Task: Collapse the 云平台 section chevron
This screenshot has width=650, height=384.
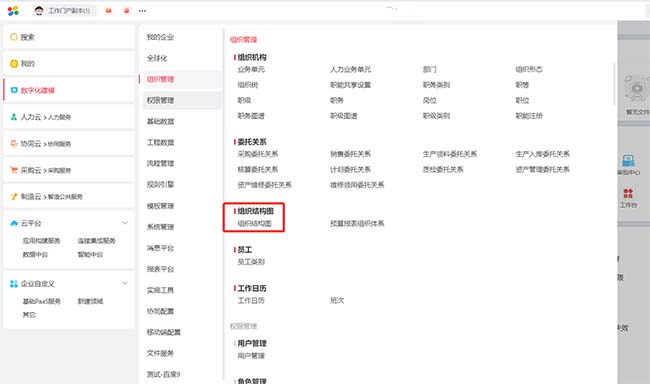Action: point(125,223)
